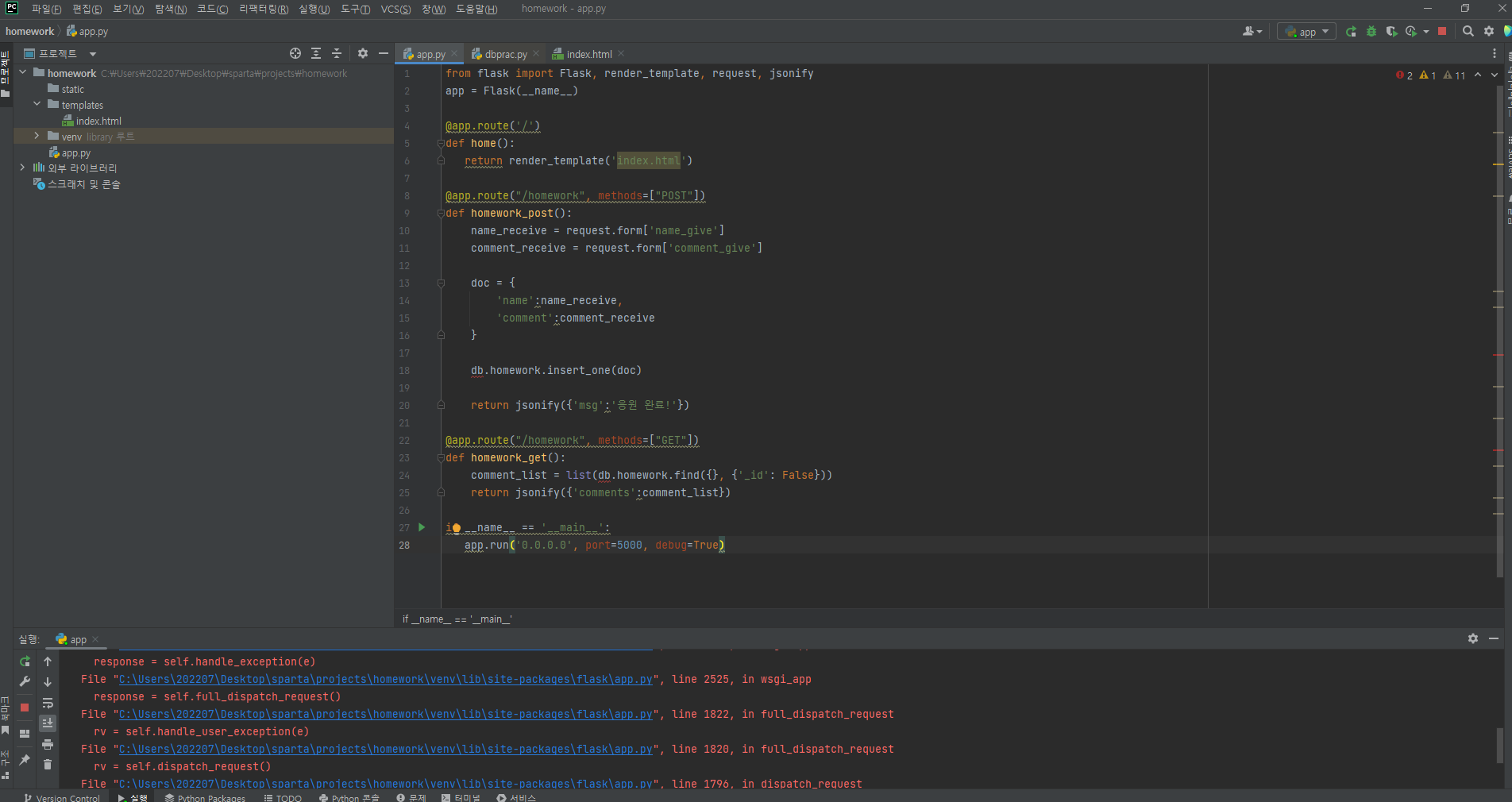The width and height of the screenshot is (1512, 802).
Task: Toggle soft-wrap in run console
Action: [x=48, y=703]
